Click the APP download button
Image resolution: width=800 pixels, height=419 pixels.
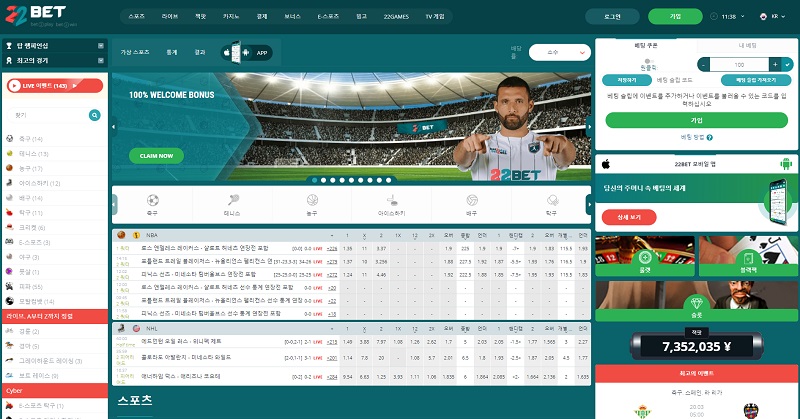(x=247, y=53)
